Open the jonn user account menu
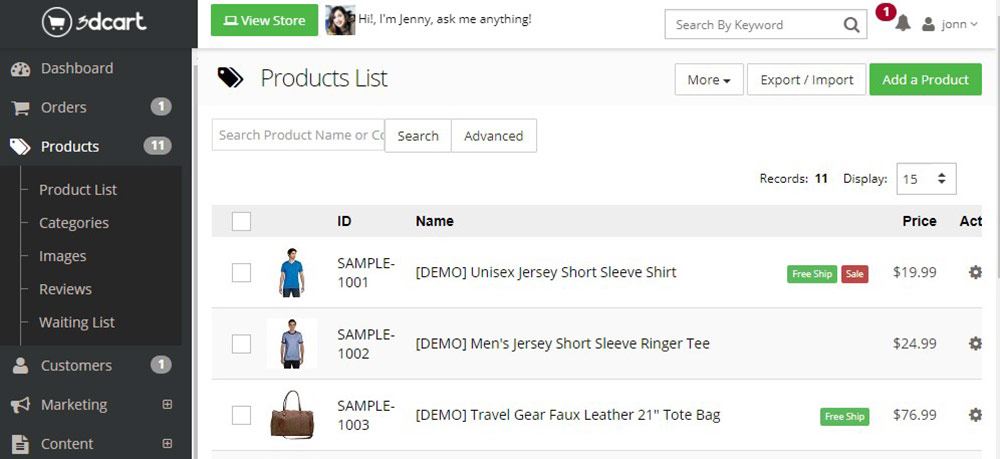The image size is (1000, 459). [950, 25]
